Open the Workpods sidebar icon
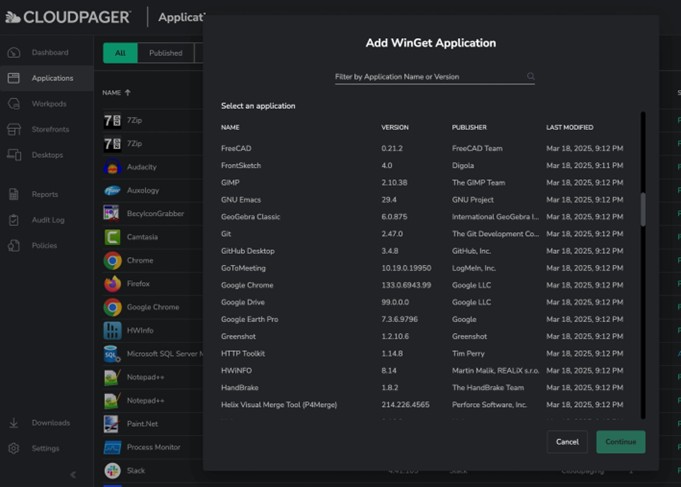 14,104
